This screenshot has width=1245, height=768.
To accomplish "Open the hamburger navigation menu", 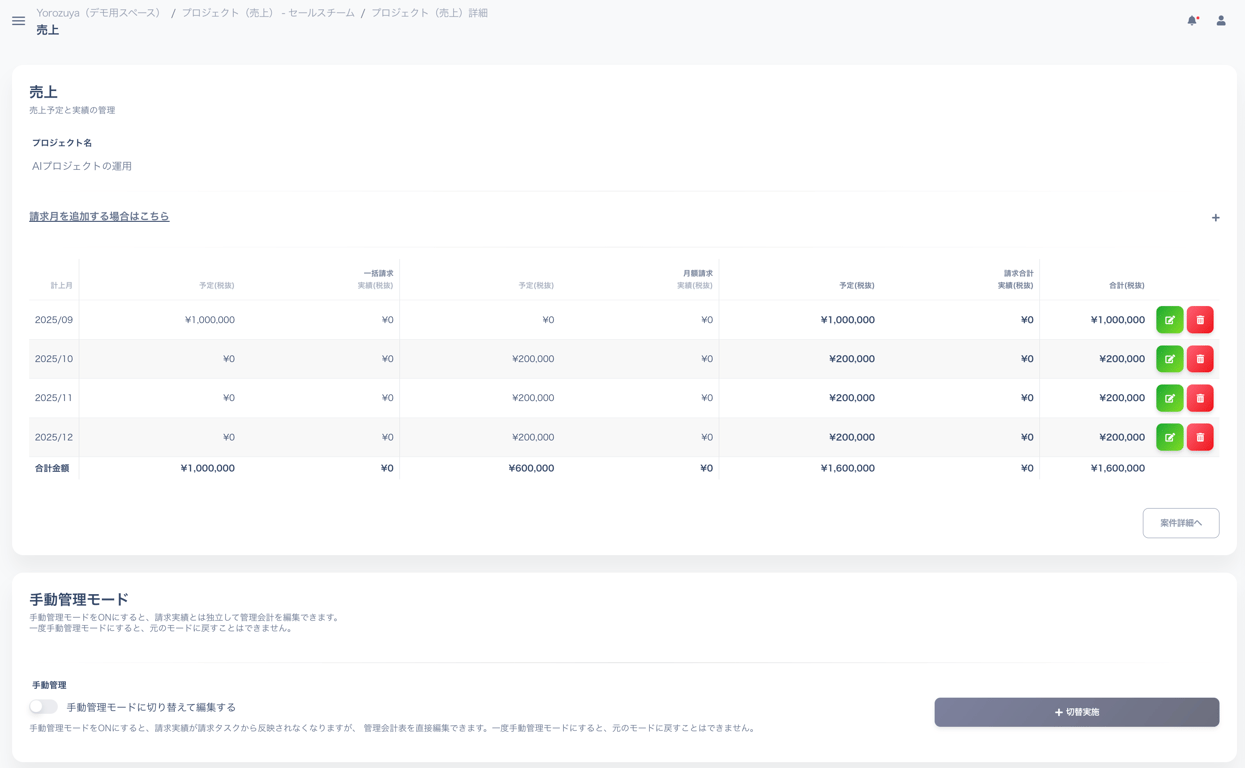I will (x=18, y=20).
